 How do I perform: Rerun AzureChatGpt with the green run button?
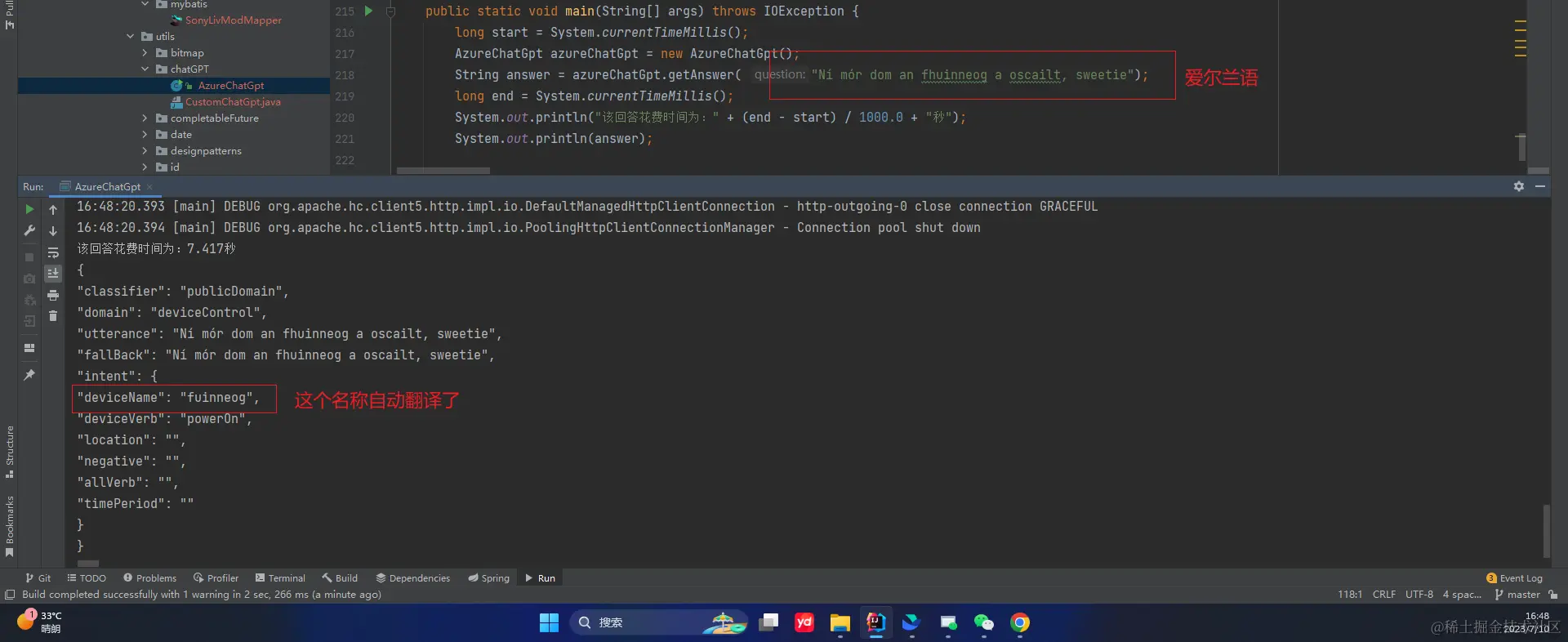click(x=29, y=210)
